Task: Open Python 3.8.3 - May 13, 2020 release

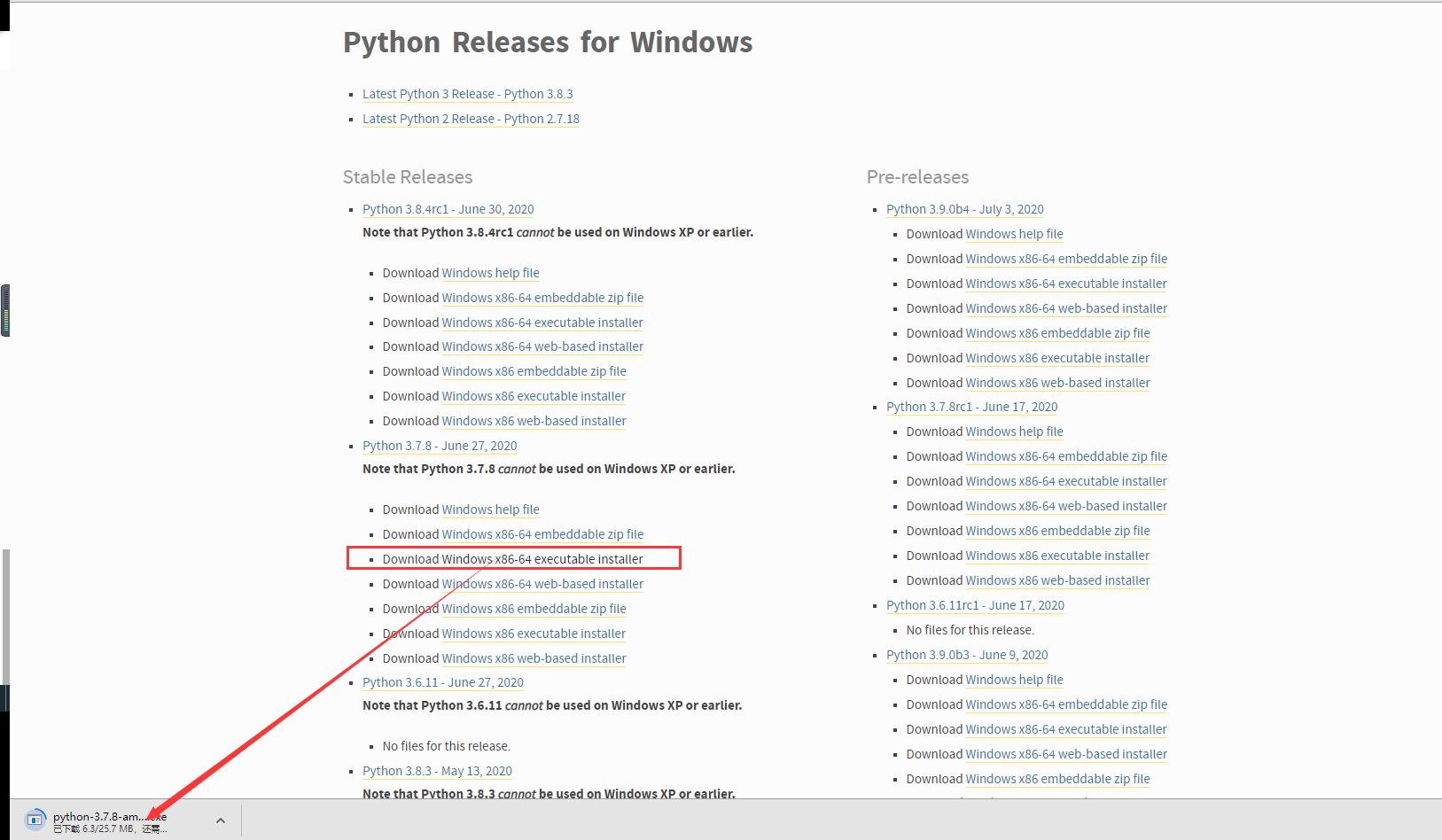Action: click(x=437, y=771)
